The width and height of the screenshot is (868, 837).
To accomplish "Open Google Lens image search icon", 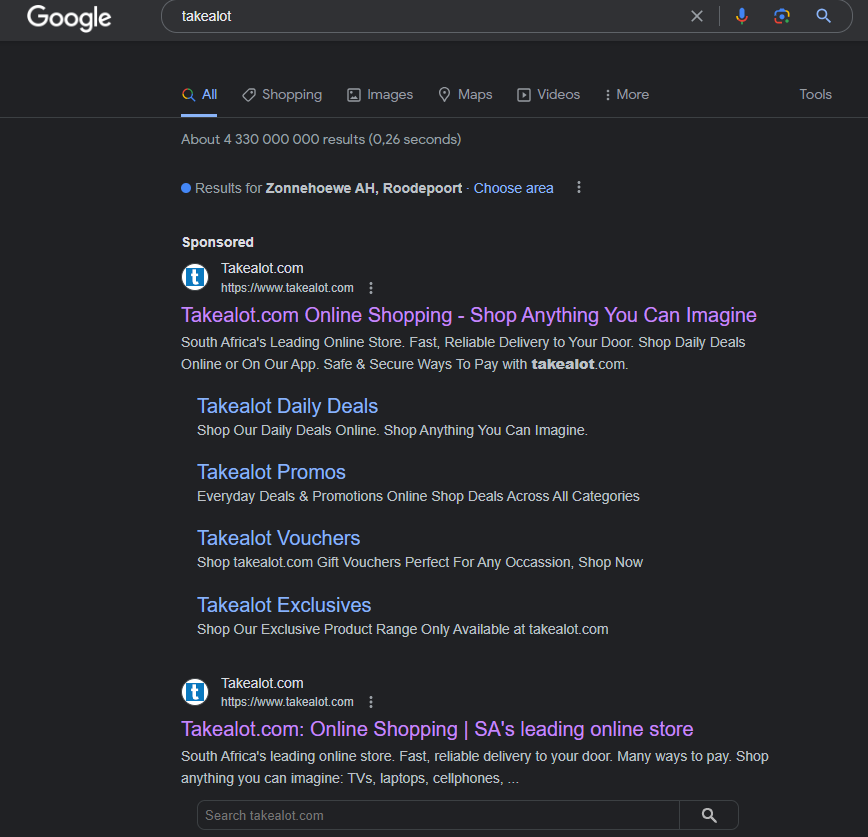I will point(781,16).
